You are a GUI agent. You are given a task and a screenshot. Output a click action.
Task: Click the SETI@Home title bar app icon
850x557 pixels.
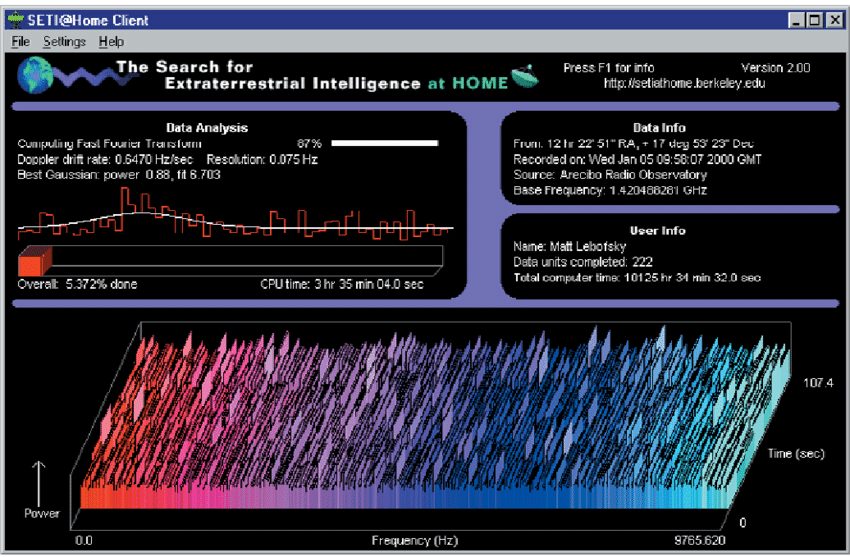[16, 20]
